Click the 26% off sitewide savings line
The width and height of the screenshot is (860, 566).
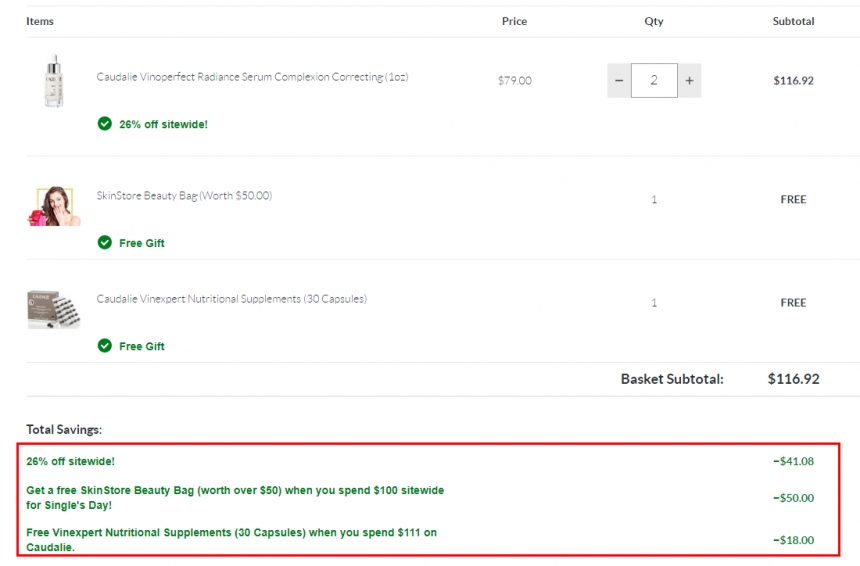point(71,462)
